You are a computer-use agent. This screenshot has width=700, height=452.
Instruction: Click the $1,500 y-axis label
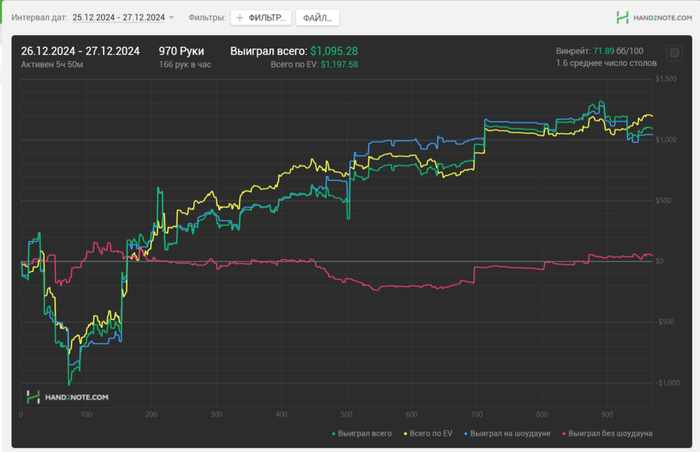666,79
